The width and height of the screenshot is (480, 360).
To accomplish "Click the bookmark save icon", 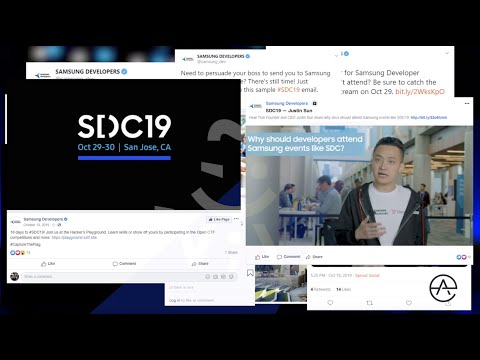I will click(x=250, y=273).
